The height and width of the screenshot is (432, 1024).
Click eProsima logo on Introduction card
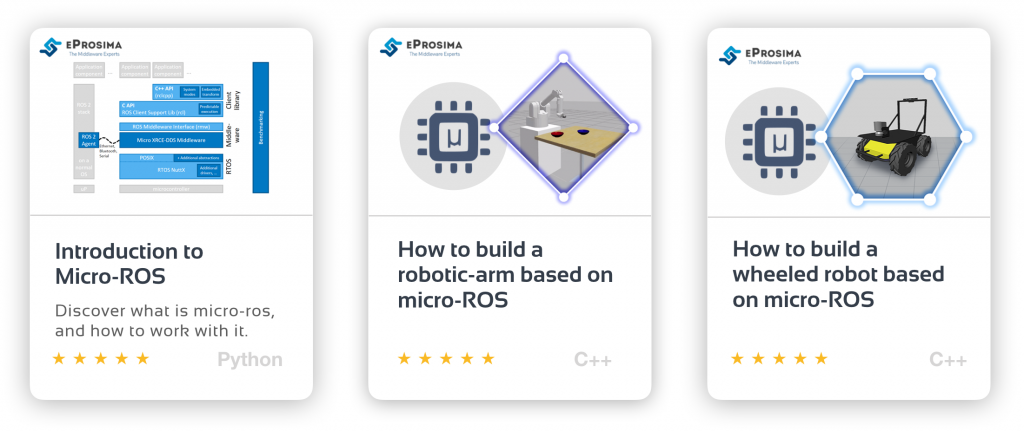[x=80, y=48]
